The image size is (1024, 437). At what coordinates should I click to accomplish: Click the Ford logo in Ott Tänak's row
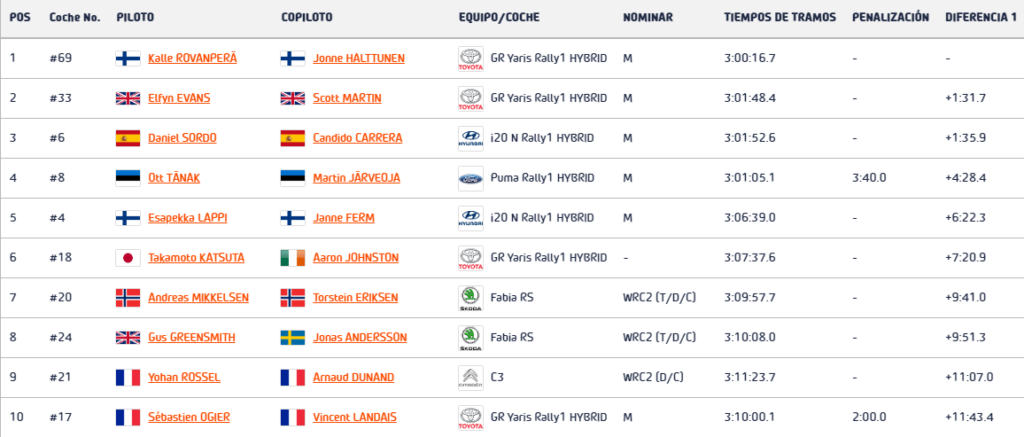click(x=471, y=178)
